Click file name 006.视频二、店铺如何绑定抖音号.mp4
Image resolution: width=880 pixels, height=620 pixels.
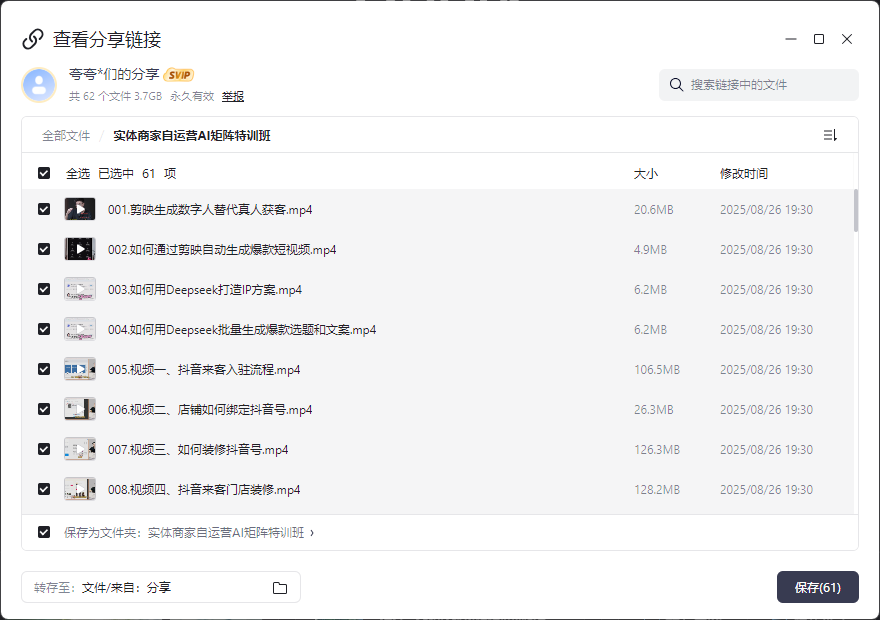(x=210, y=410)
